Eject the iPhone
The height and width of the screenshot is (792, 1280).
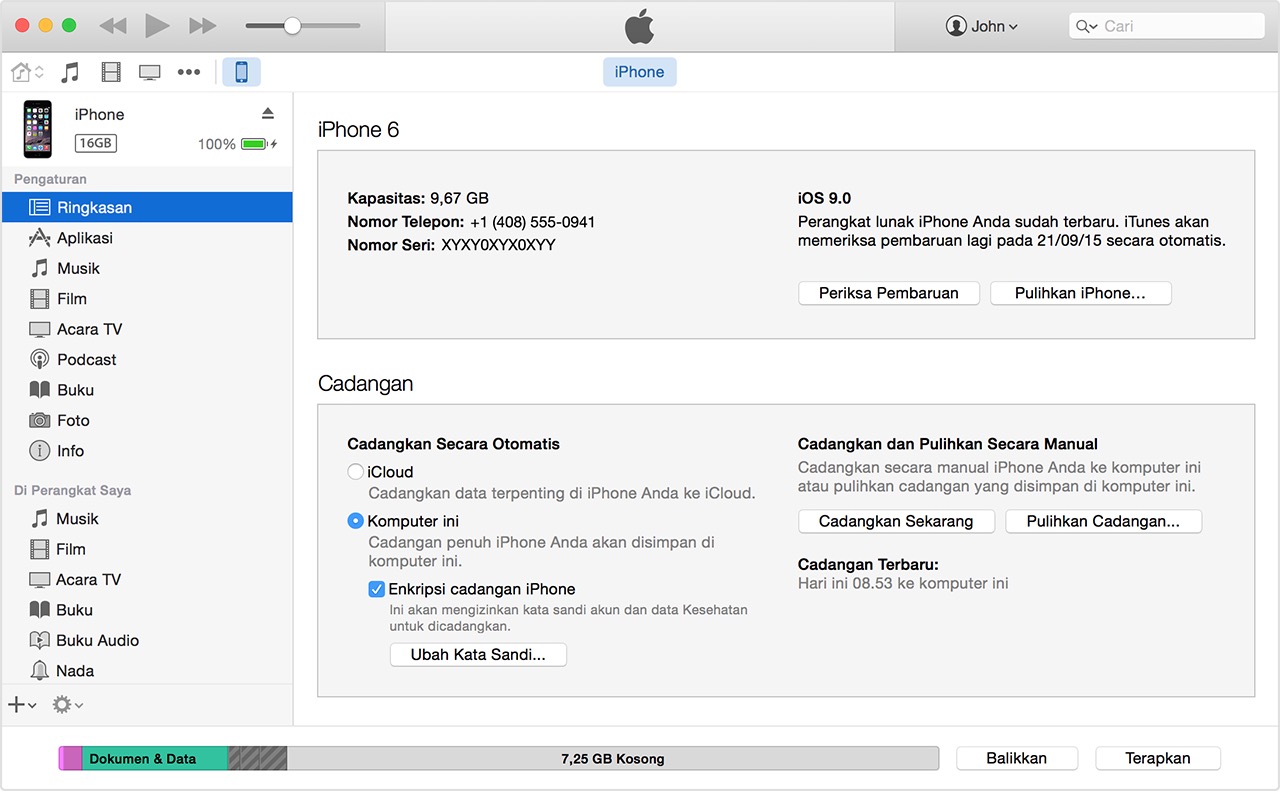tap(267, 113)
